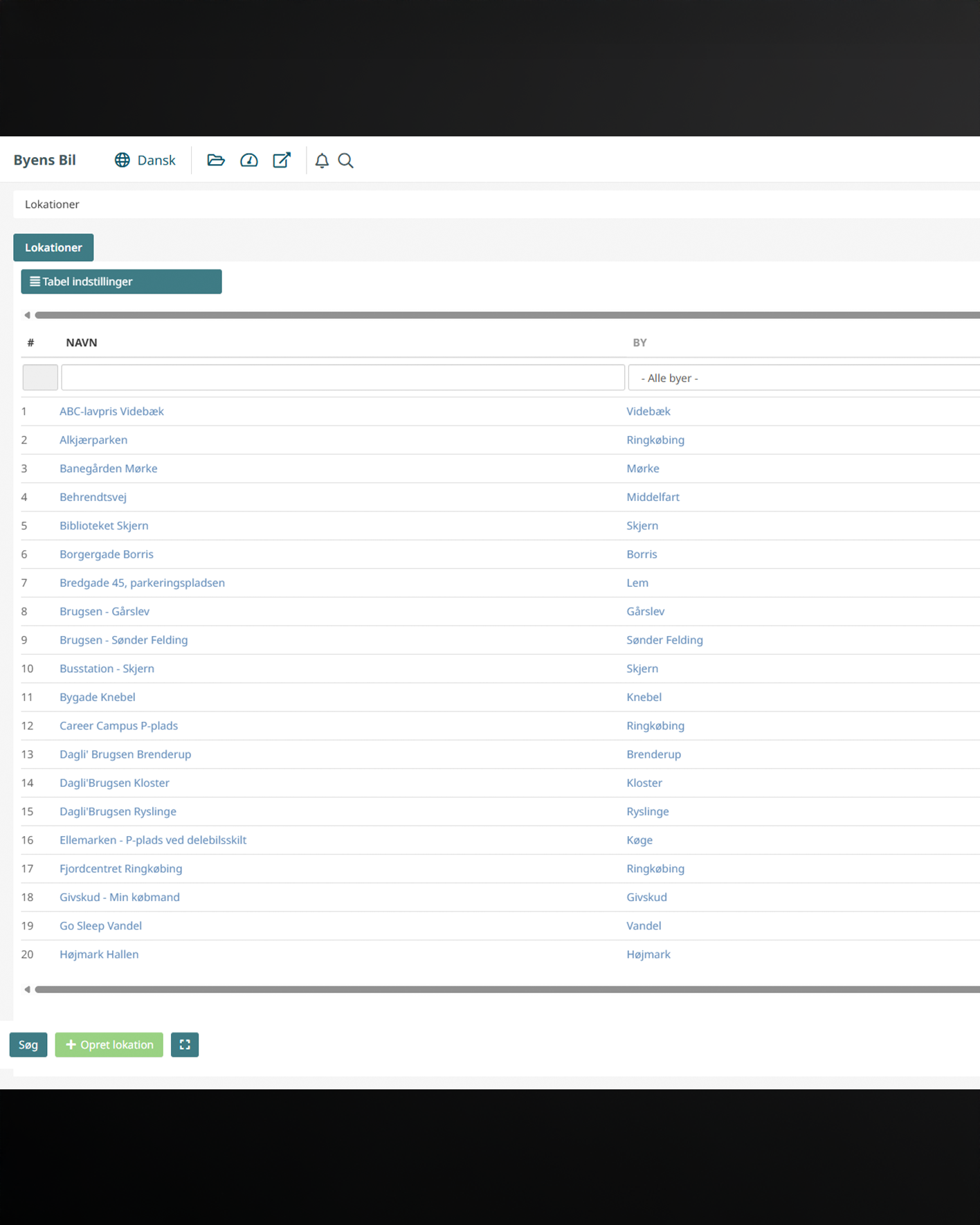This screenshot has height=1225, width=980.
Task: Click the bottom horizontal scrollbar
Action: coord(505,990)
